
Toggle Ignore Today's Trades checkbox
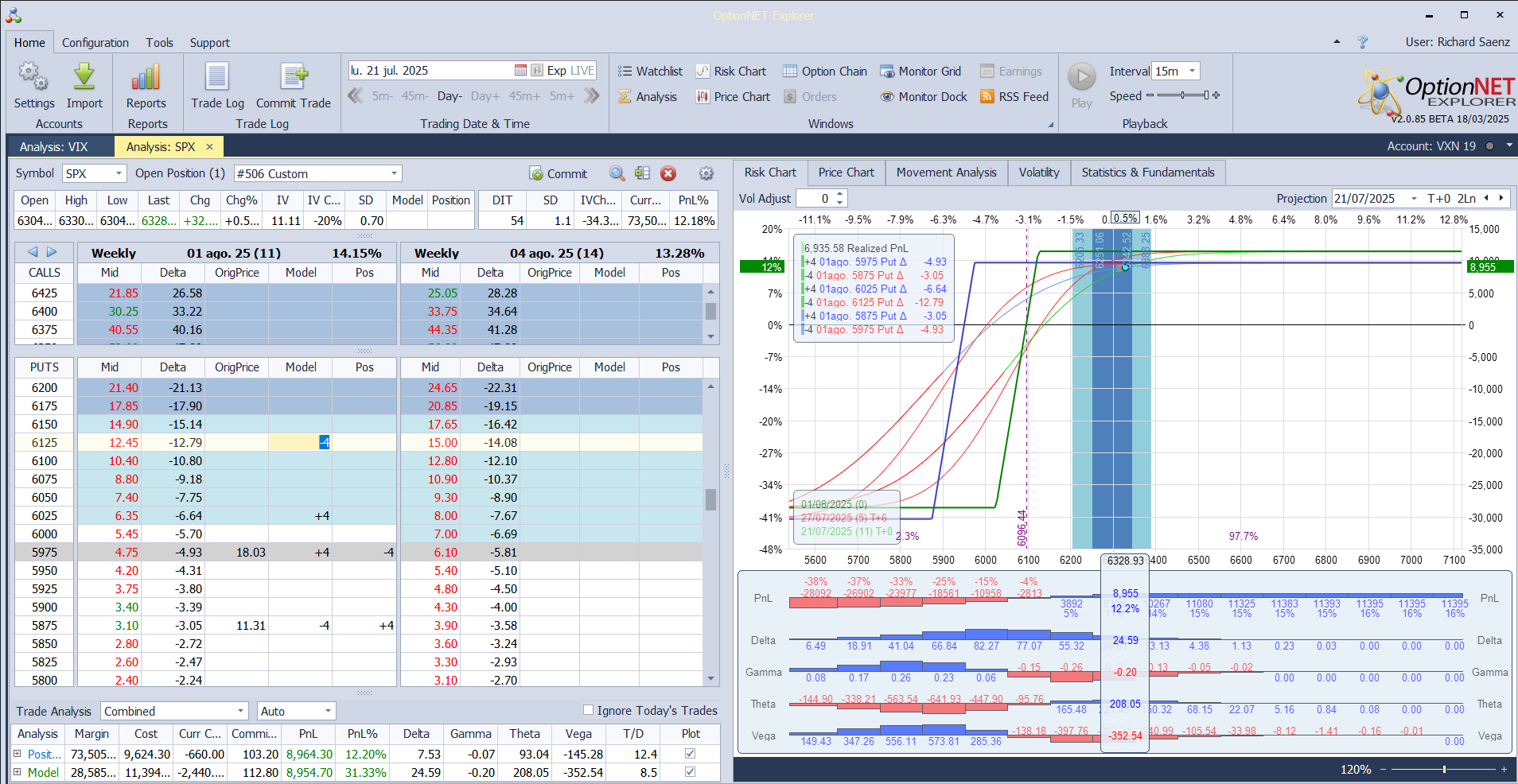click(x=589, y=710)
